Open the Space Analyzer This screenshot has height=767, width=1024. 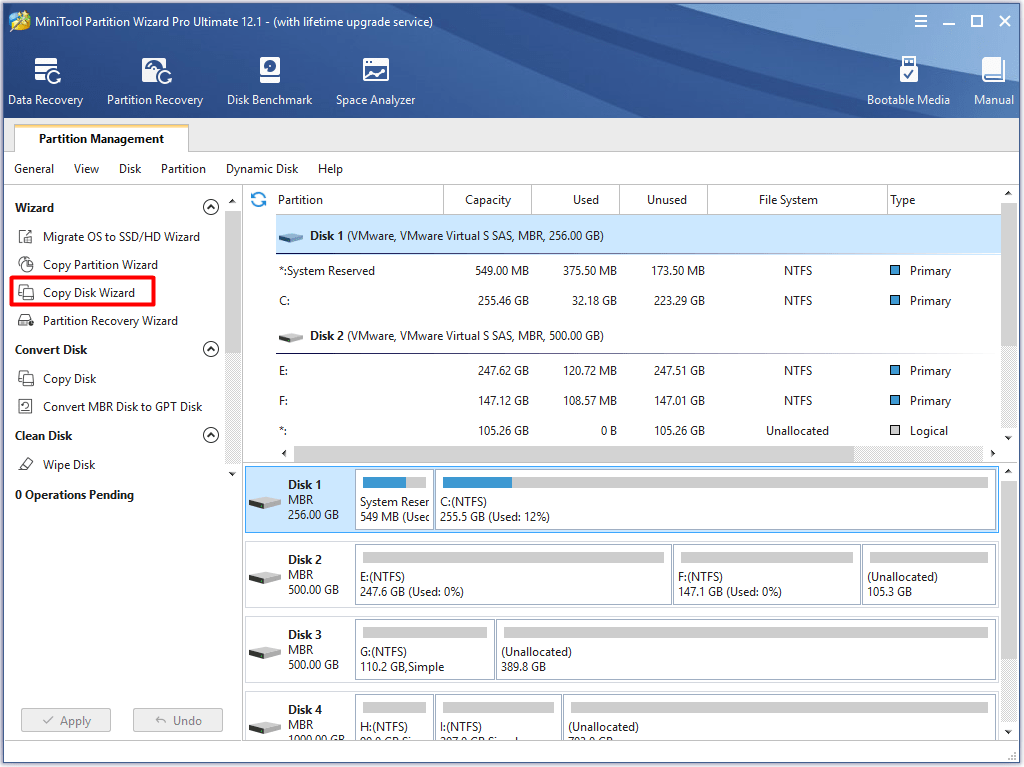375,80
